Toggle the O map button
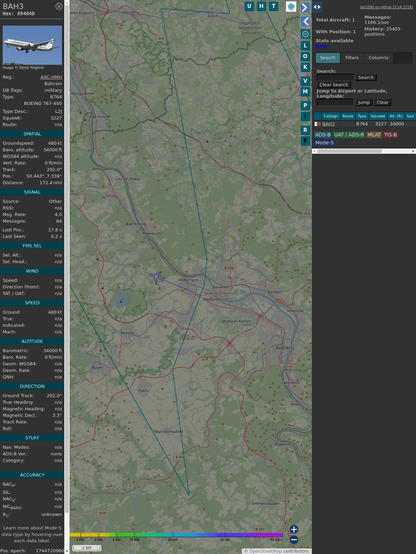The height and width of the screenshot is (554, 416). (x=305, y=56)
